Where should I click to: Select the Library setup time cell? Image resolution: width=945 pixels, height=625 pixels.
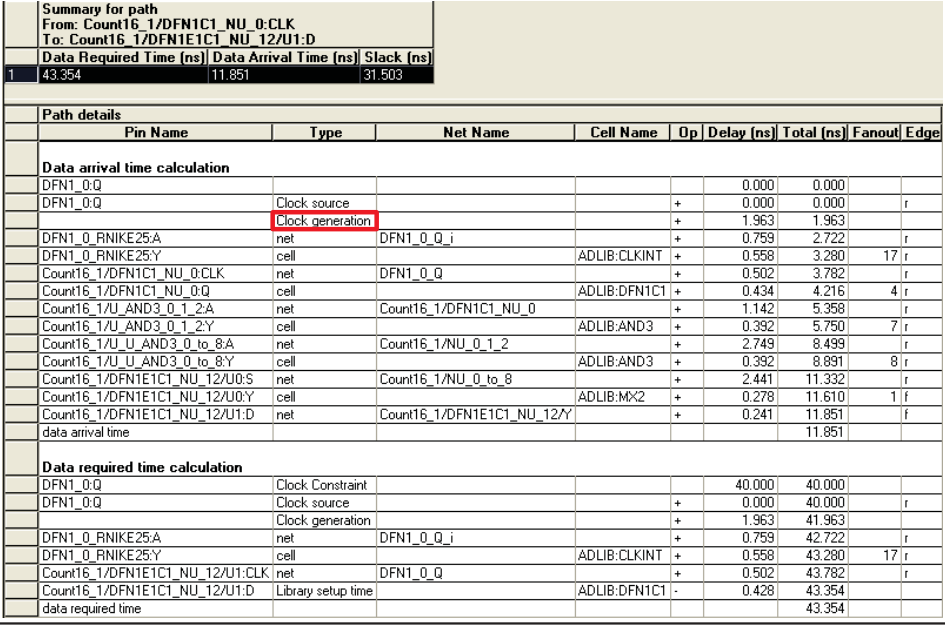coord(325,591)
